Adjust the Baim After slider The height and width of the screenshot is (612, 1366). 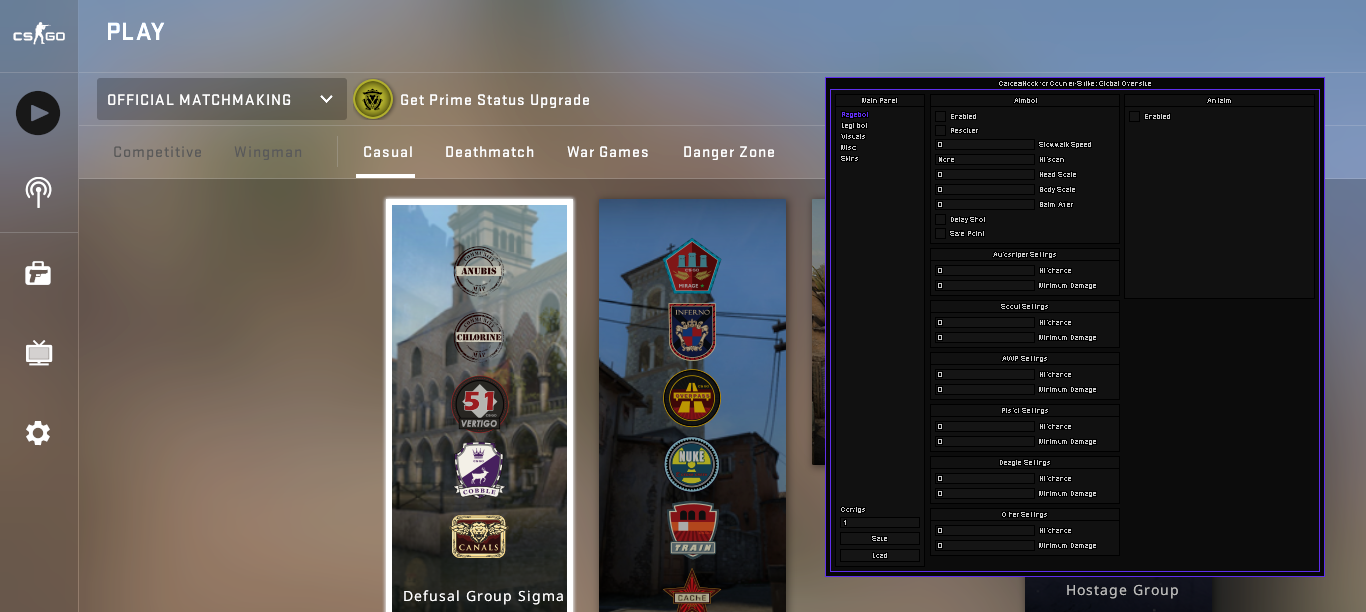[x=985, y=205]
